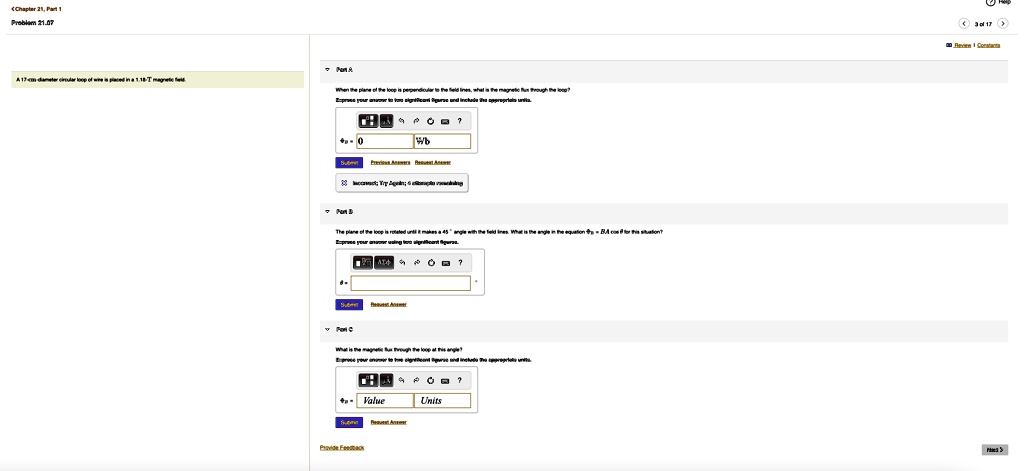The image size is (1024, 471).
Task: Open the Previous Answers link in Part A
Action: point(390,163)
